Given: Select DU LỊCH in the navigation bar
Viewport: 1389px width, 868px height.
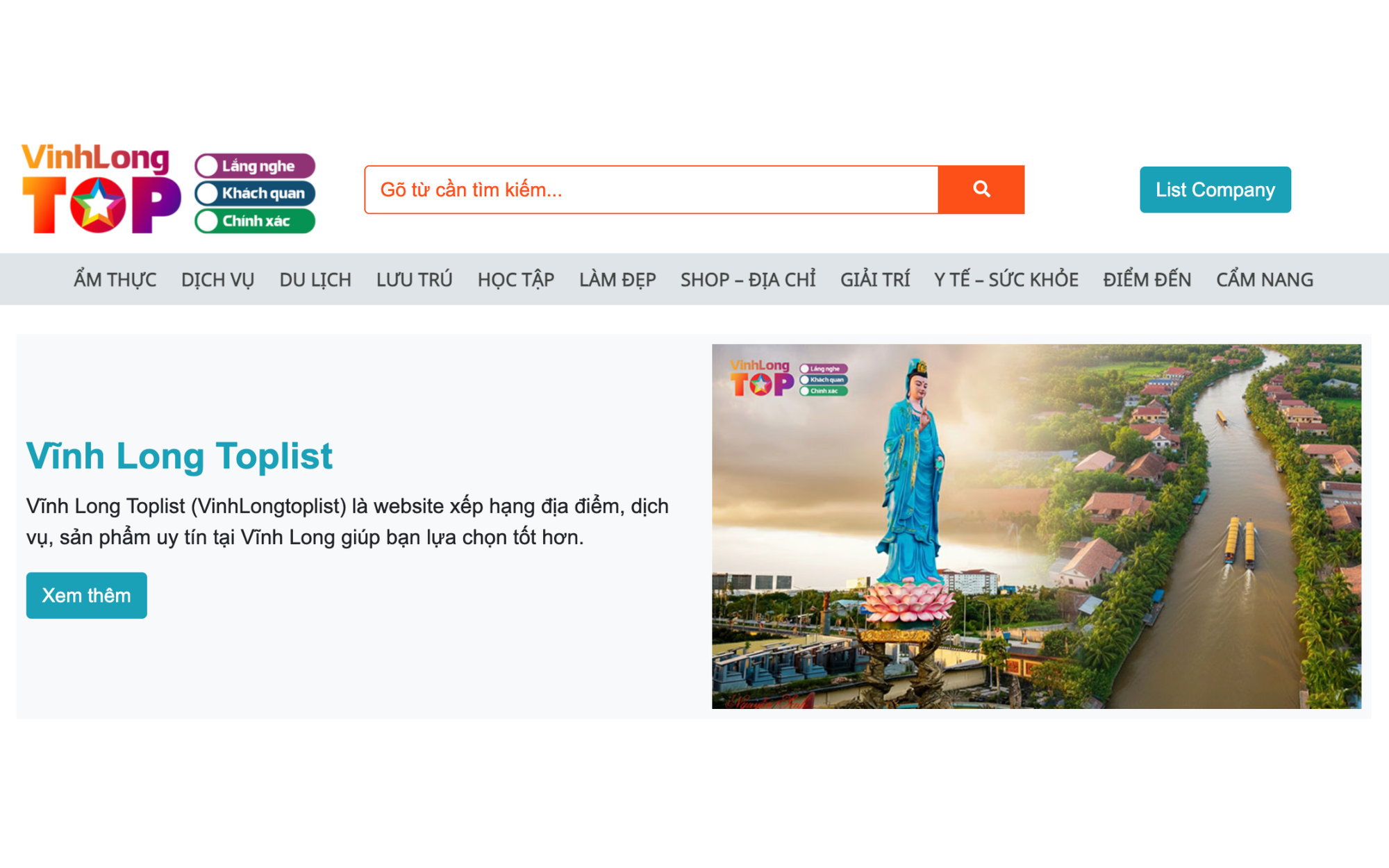Looking at the screenshot, I should (315, 279).
